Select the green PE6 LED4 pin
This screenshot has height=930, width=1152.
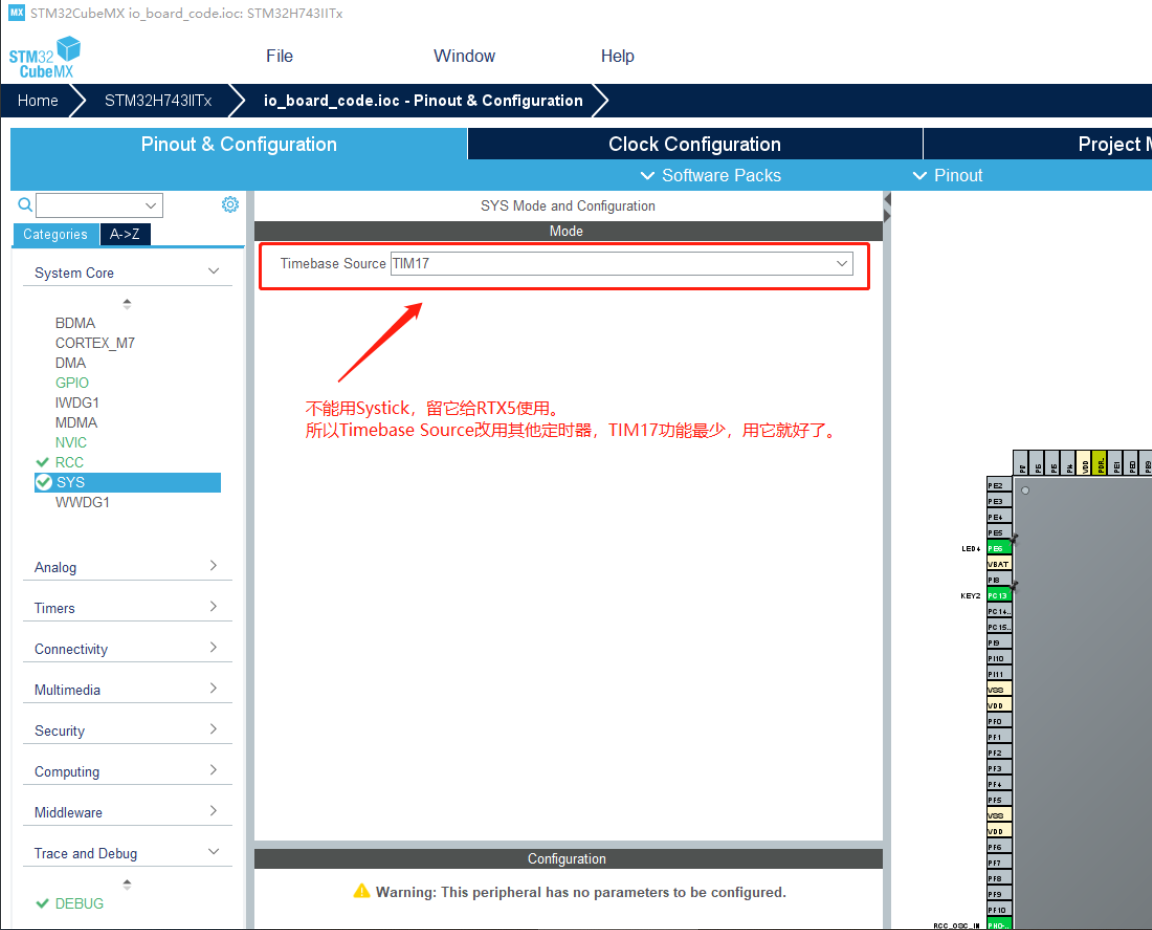[x=997, y=547]
